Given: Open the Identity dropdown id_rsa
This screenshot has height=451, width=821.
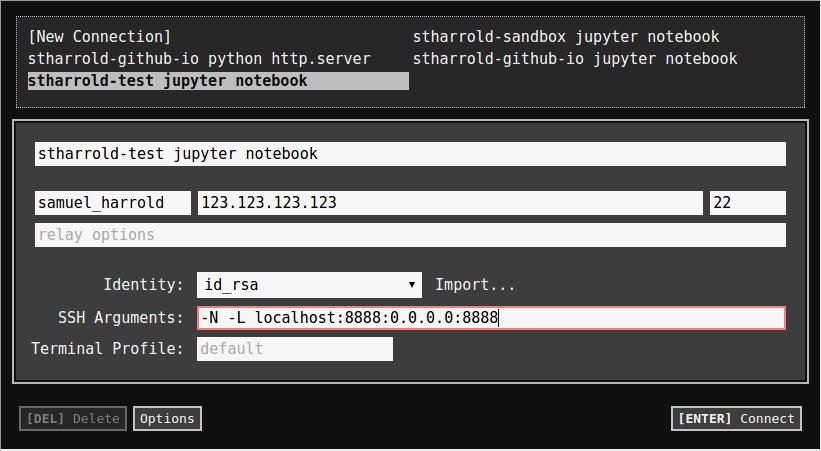Looking at the screenshot, I should click(309, 285).
